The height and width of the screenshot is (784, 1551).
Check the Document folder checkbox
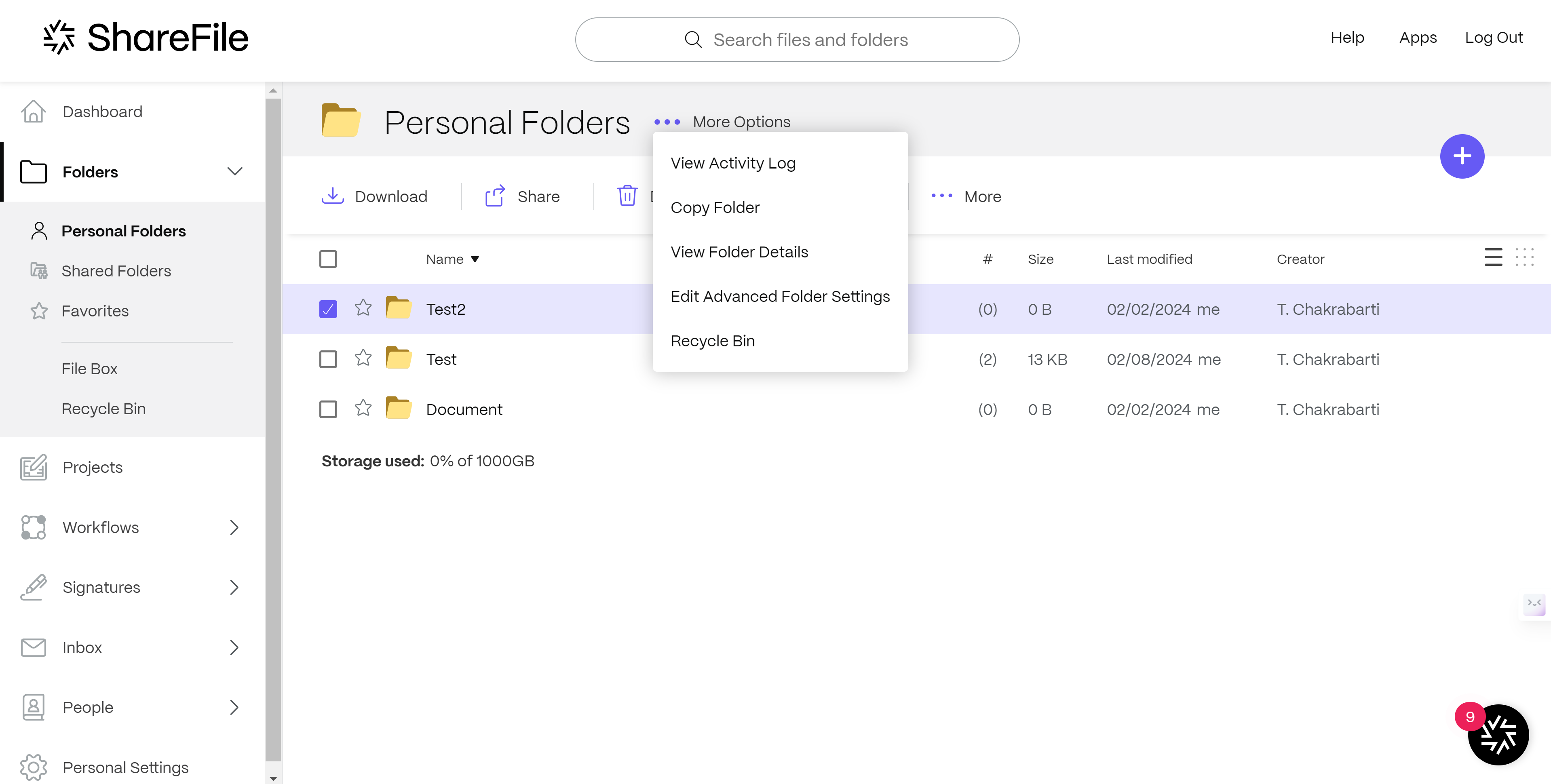pos(328,409)
